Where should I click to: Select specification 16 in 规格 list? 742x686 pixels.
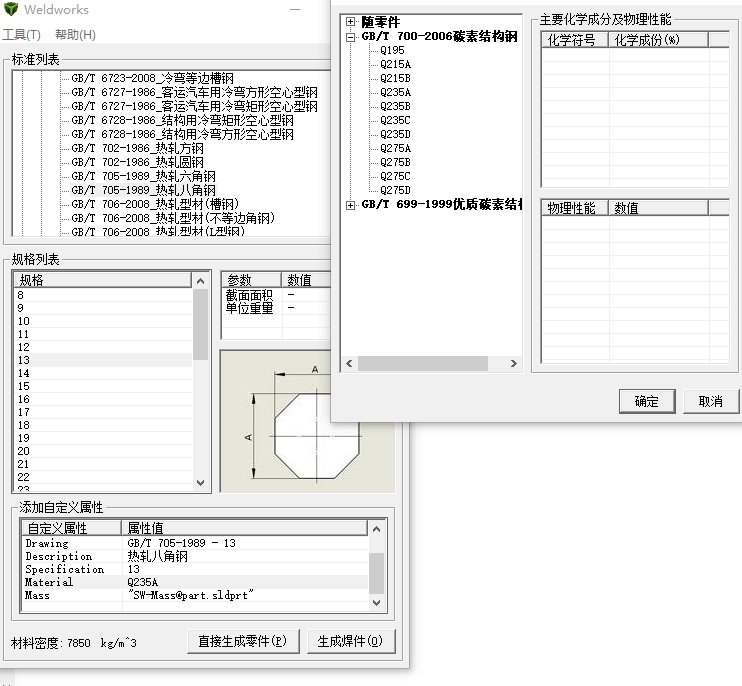click(104, 399)
